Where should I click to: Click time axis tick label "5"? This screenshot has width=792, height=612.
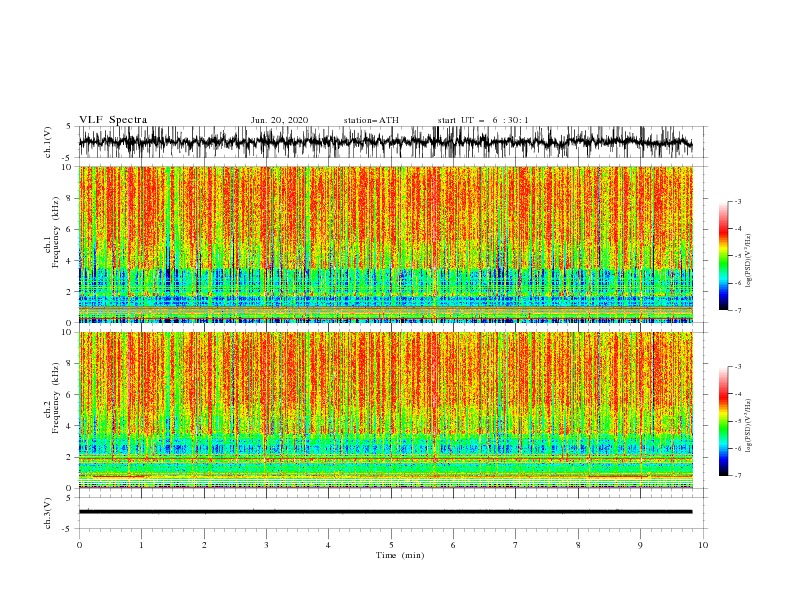[x=391, y=545]
